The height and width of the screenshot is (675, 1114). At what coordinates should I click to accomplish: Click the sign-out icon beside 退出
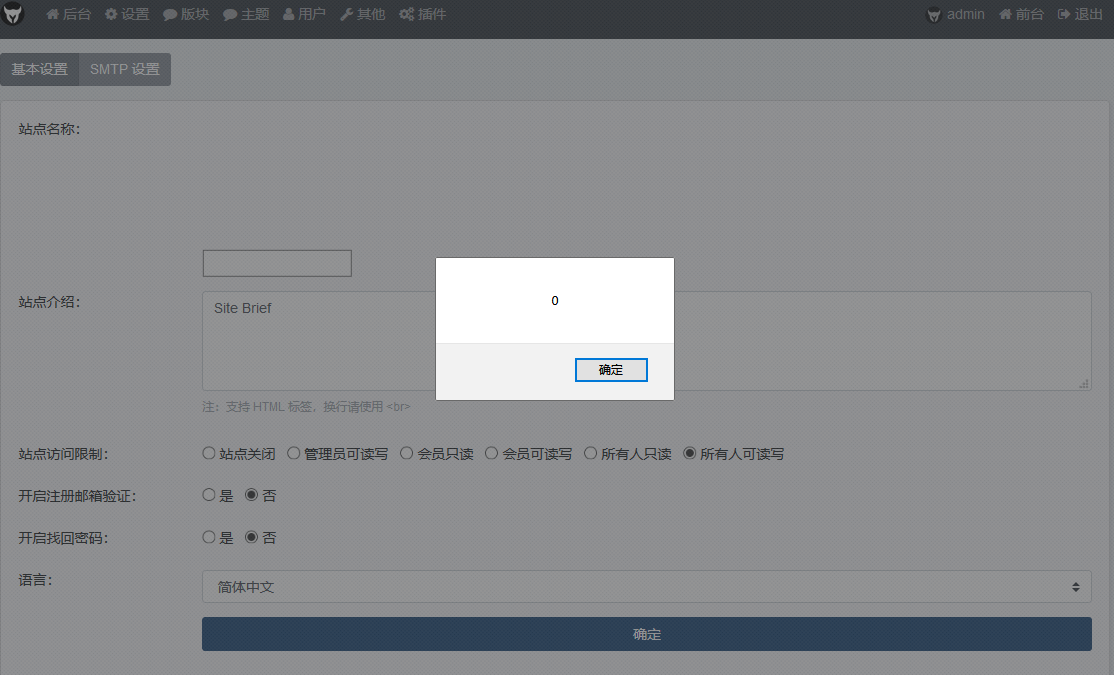(x=1064, y=14)
